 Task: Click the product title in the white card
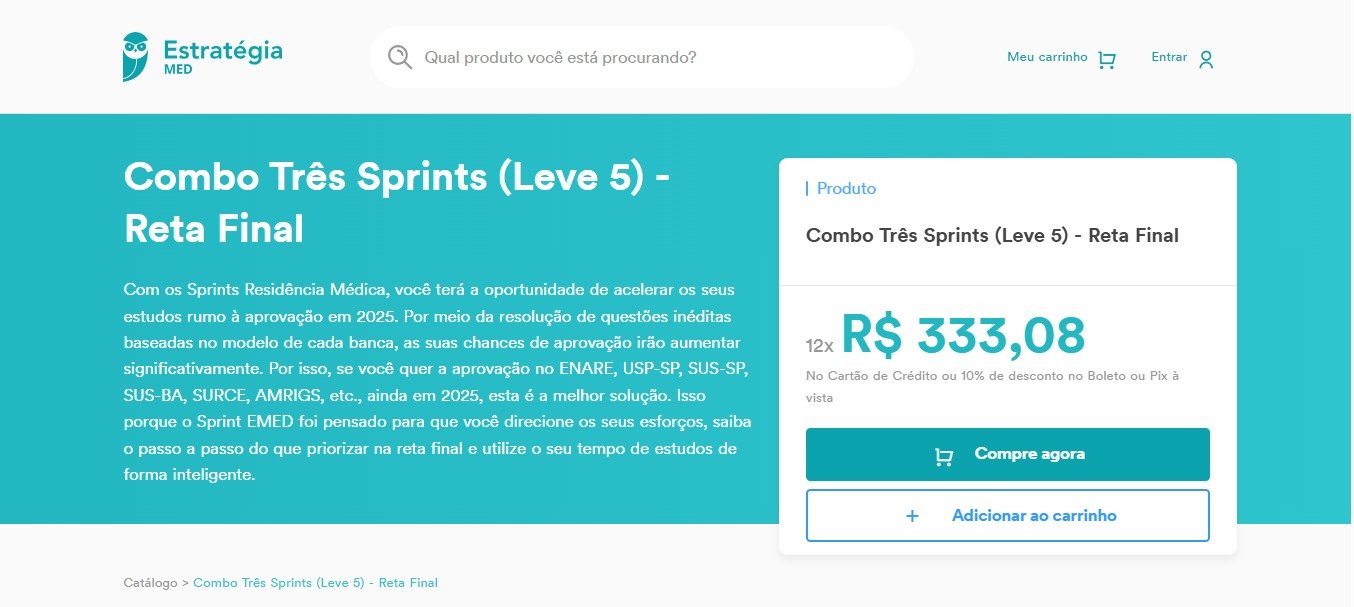point(991,236)
